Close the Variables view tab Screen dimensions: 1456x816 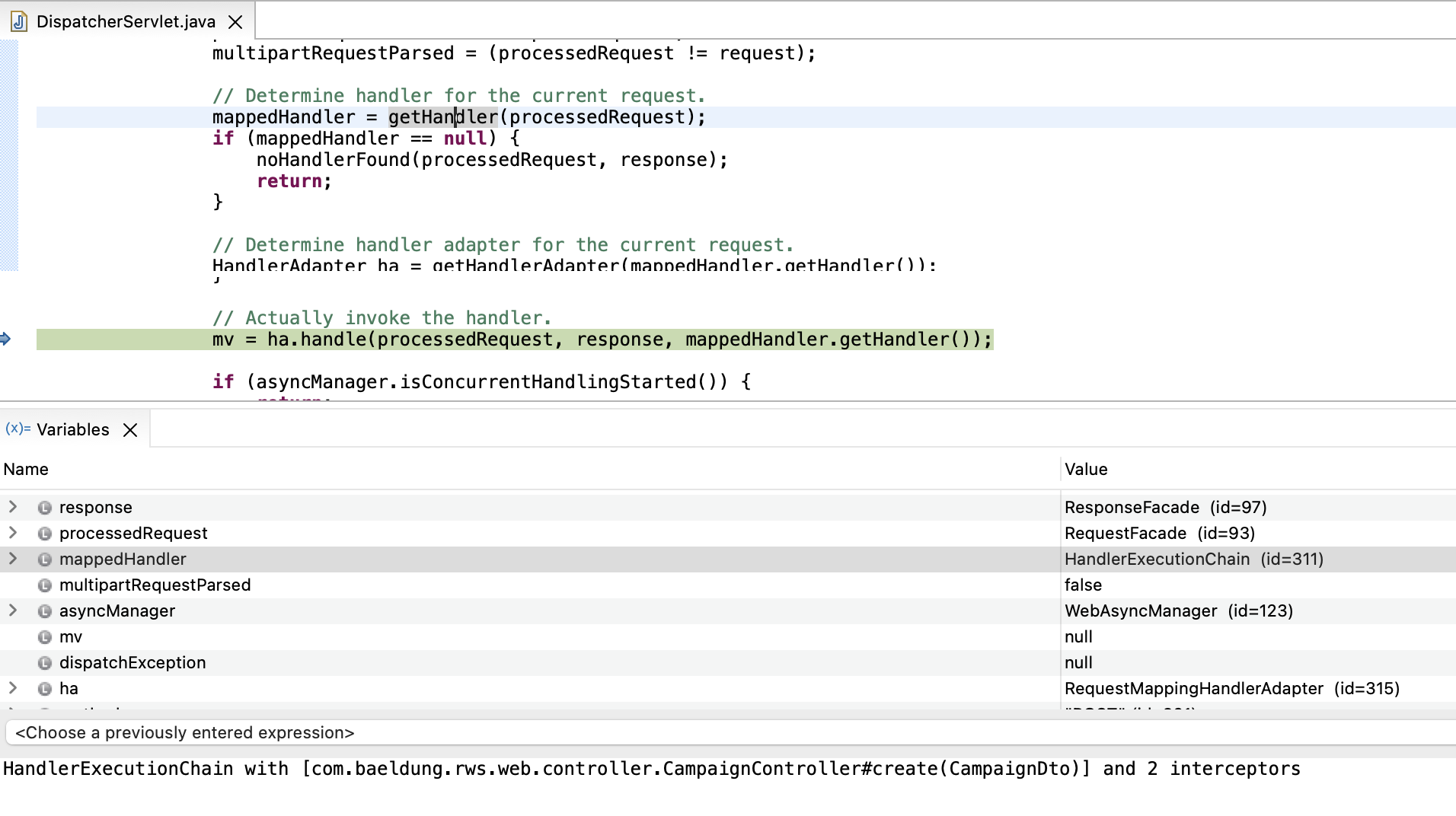[130, 430]
